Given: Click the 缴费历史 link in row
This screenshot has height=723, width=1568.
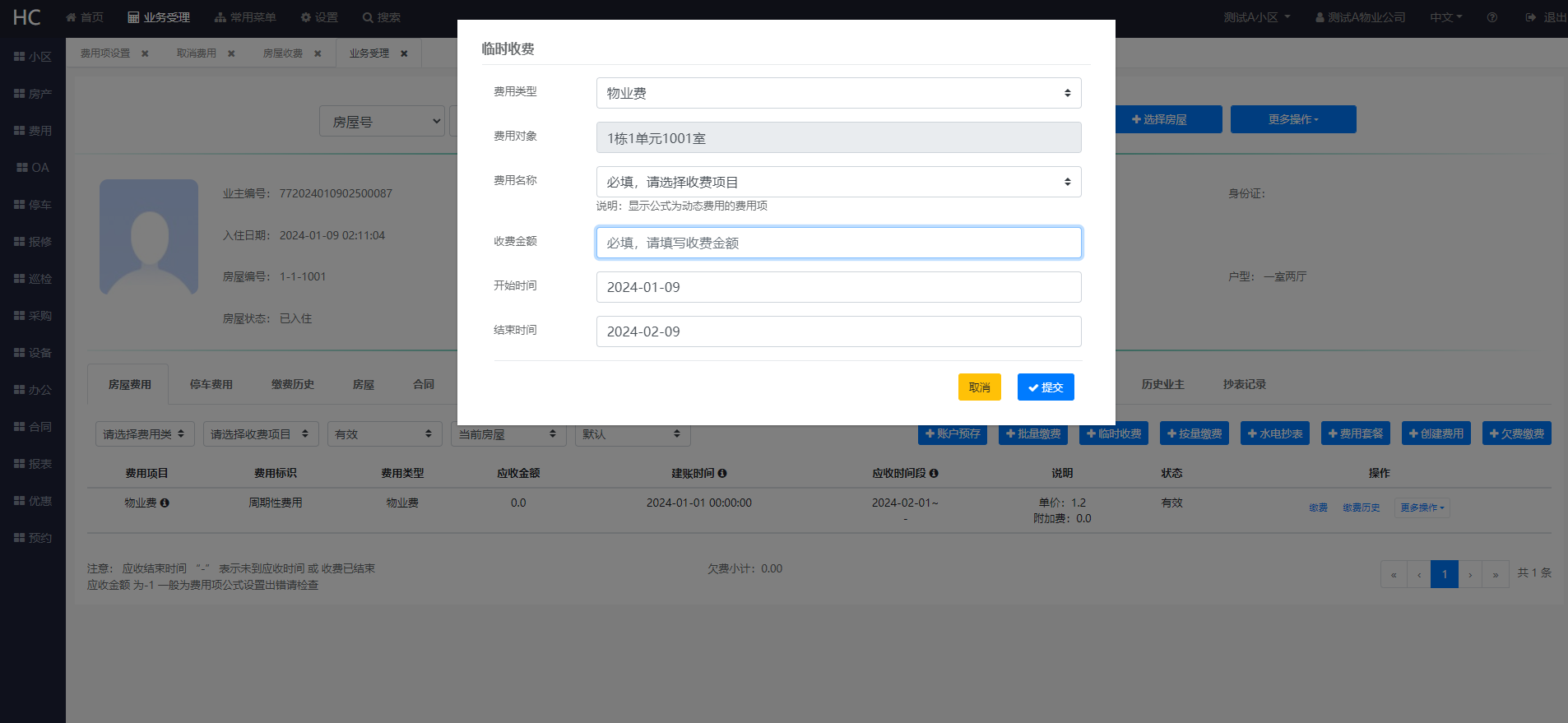Looking at the screenshot, I should pos(1361,507).
